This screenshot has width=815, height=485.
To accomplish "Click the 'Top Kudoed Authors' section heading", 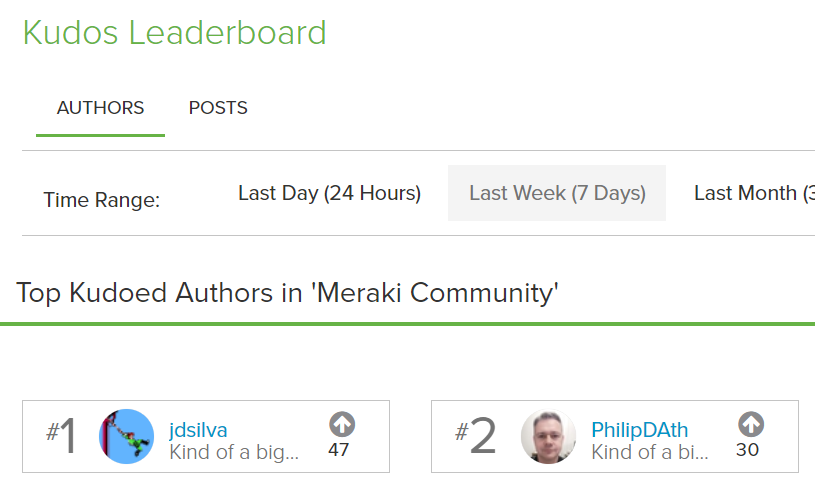I will (x=287, y=293).
